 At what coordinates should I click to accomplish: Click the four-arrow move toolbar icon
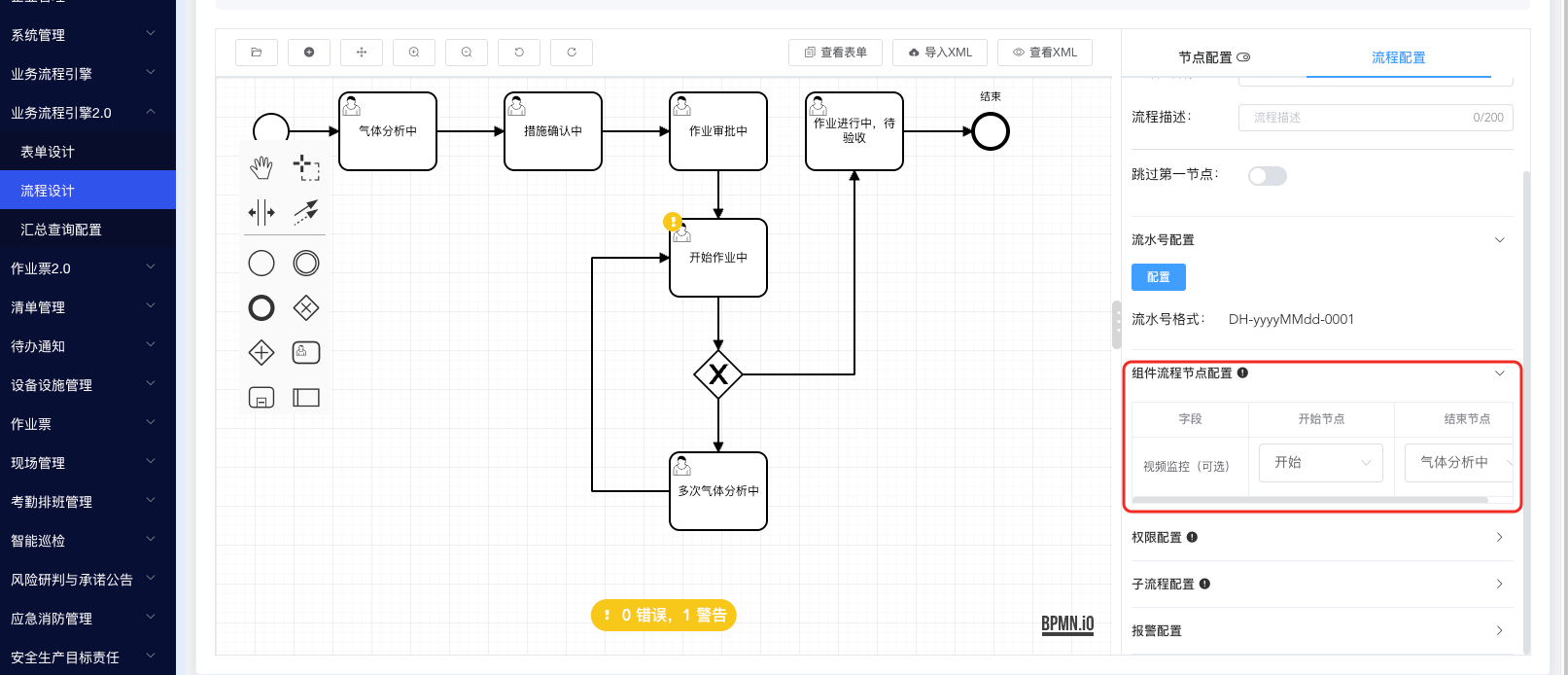(362, 53)
